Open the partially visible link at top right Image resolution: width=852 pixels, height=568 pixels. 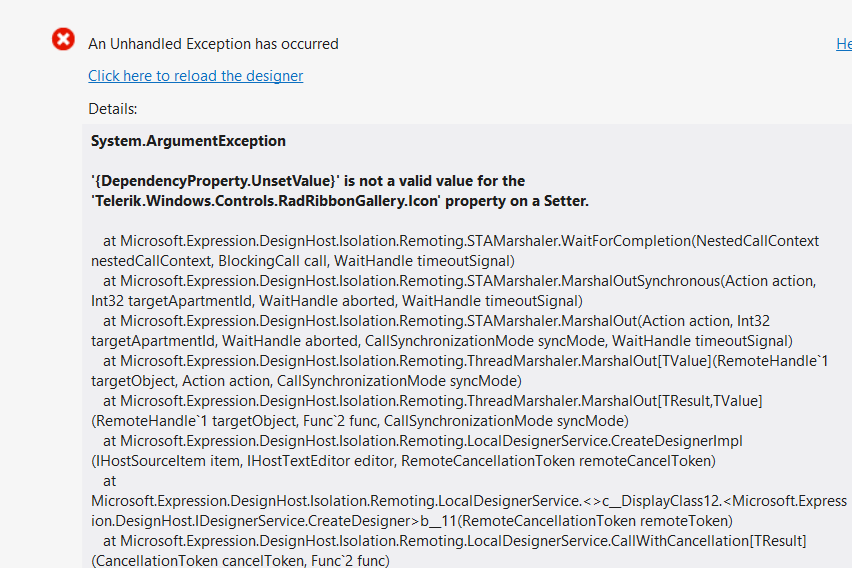(843, 44)
